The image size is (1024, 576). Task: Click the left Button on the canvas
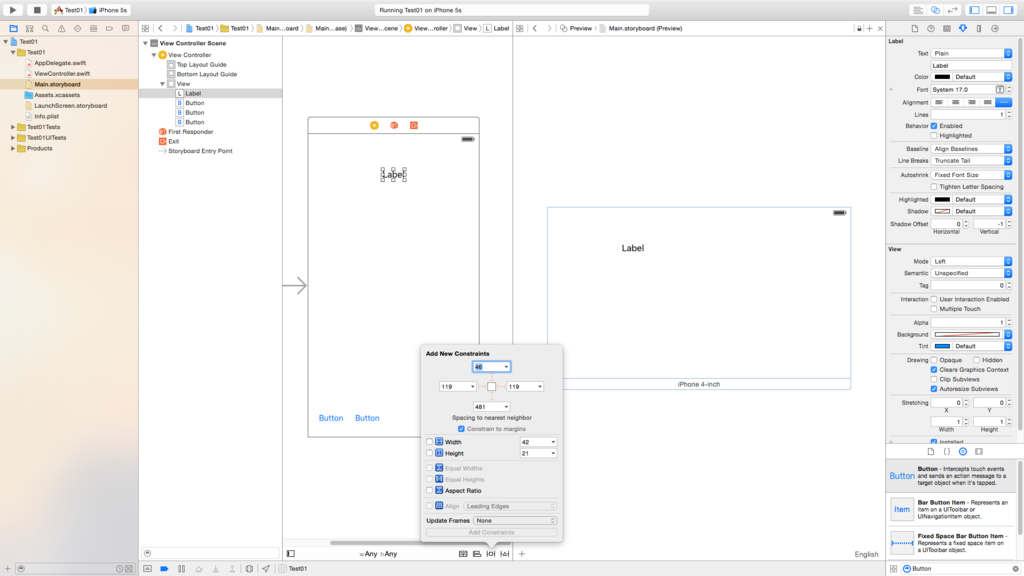(330, 418)
